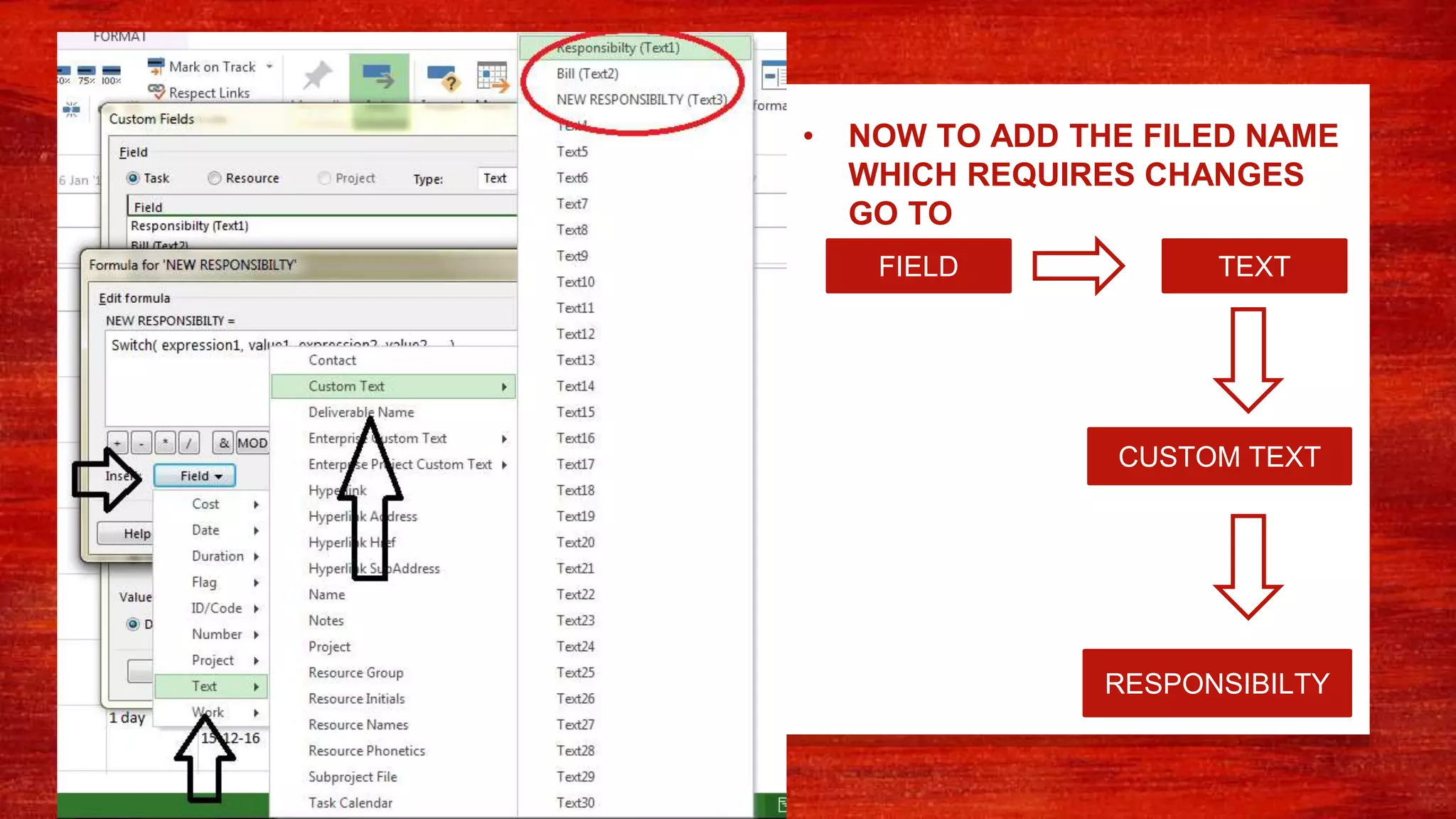
Task: Select Text15 field entry
Action: tap(635, 412)
